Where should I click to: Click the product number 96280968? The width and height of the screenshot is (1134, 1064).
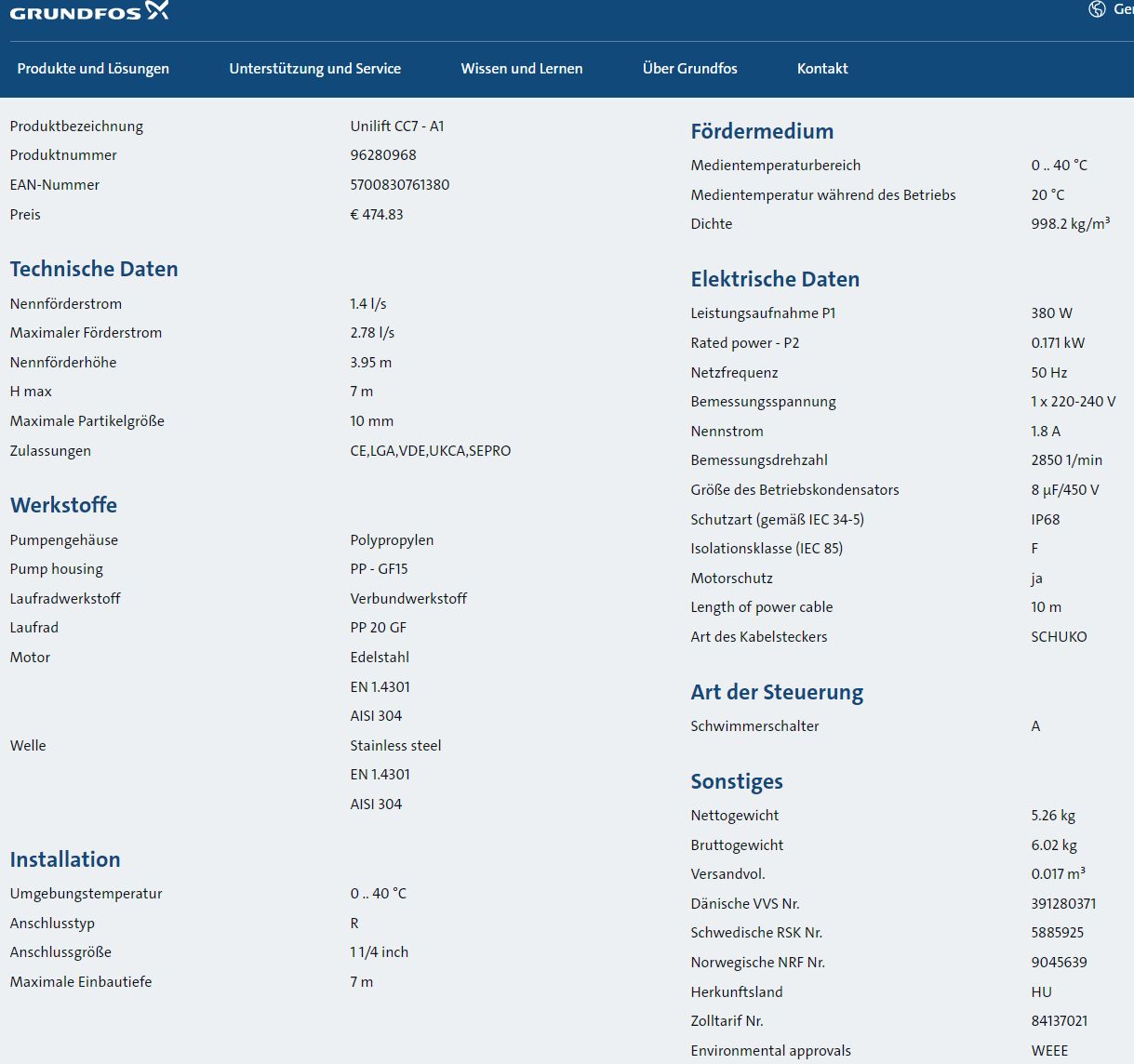point(383,155)
